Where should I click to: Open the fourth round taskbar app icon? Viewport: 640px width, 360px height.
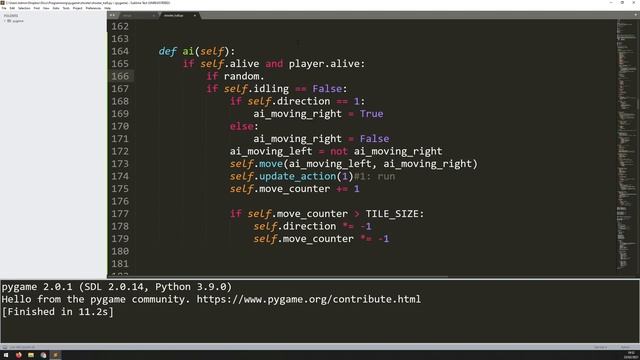[43, 355]
